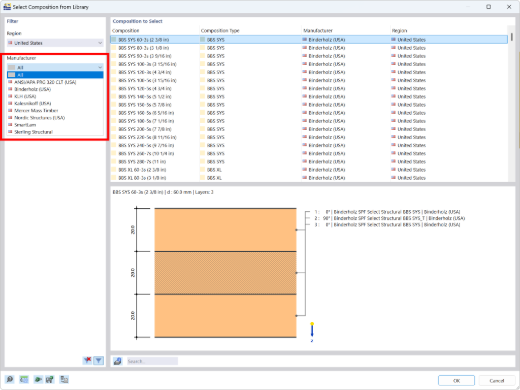Click the top layer in the preview
The width and height of the screenshot is (520, 390).
pyautogui.click(x=225, y=230)
